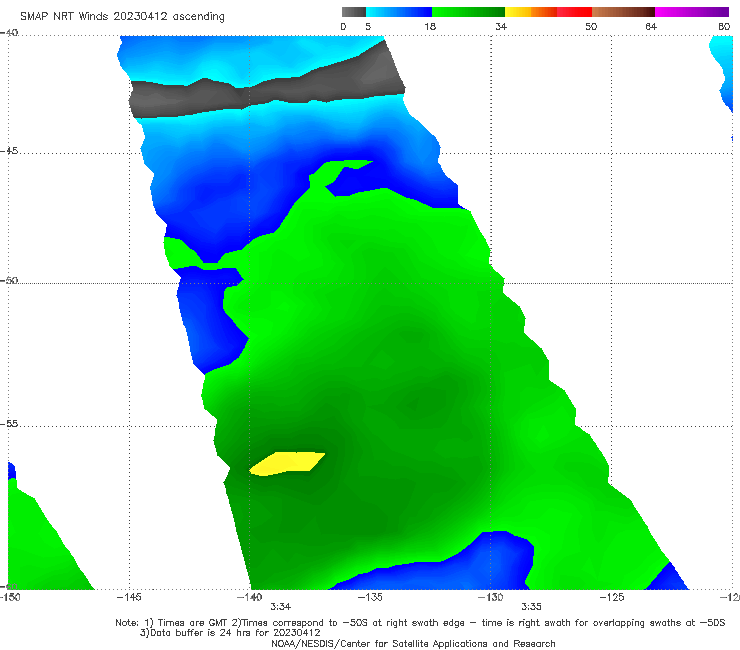The height and width of the screenshot is (650, 740).
Task: Click the longitude label '-130'
Action: click(491, 597)
